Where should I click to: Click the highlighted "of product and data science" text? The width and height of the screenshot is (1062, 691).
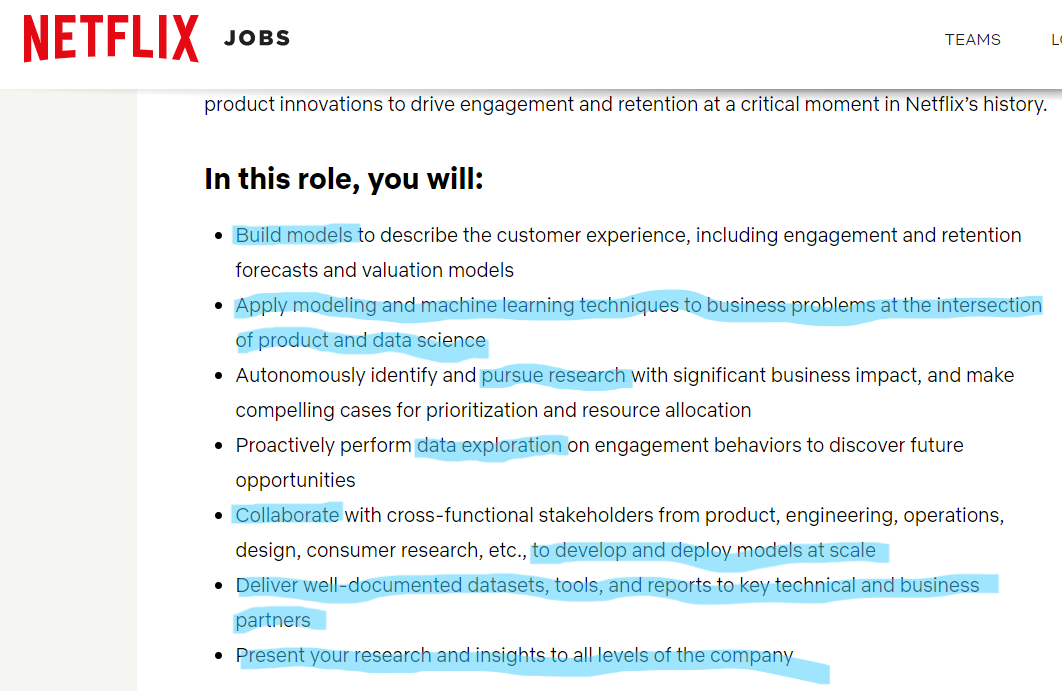[360, 340]
